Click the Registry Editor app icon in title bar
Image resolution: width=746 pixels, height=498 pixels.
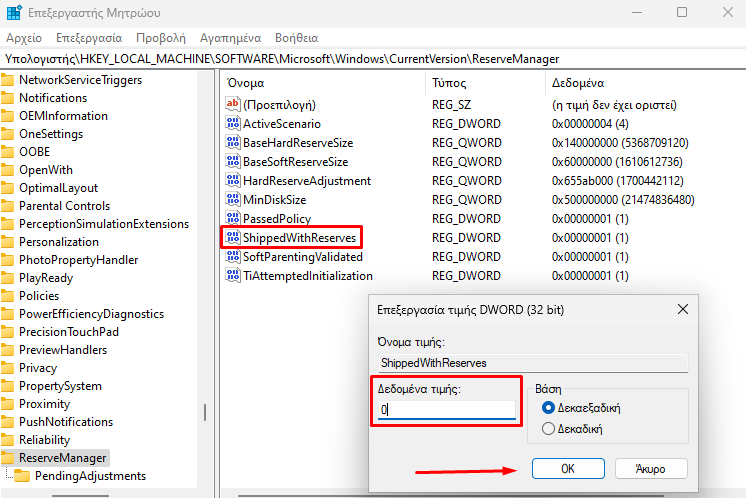point(14,12)
